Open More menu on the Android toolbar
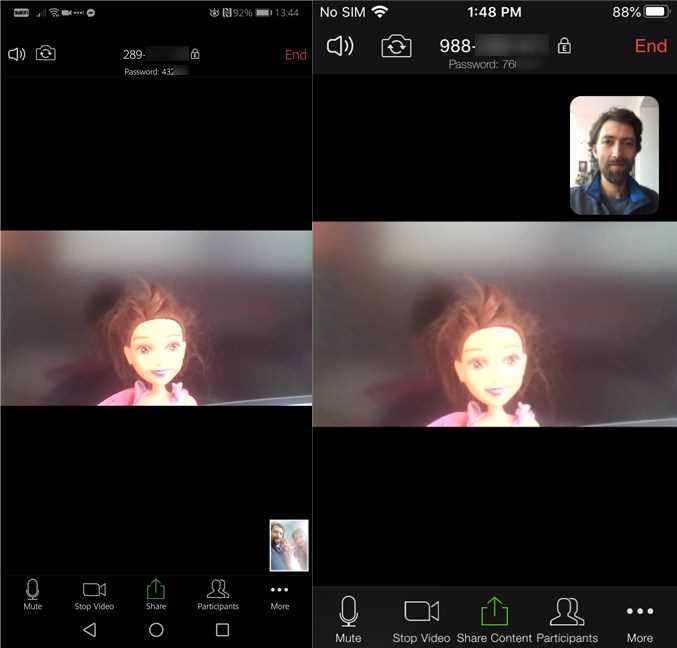The image size is (677, 648). pyautogui.click(x=280, y=597)
